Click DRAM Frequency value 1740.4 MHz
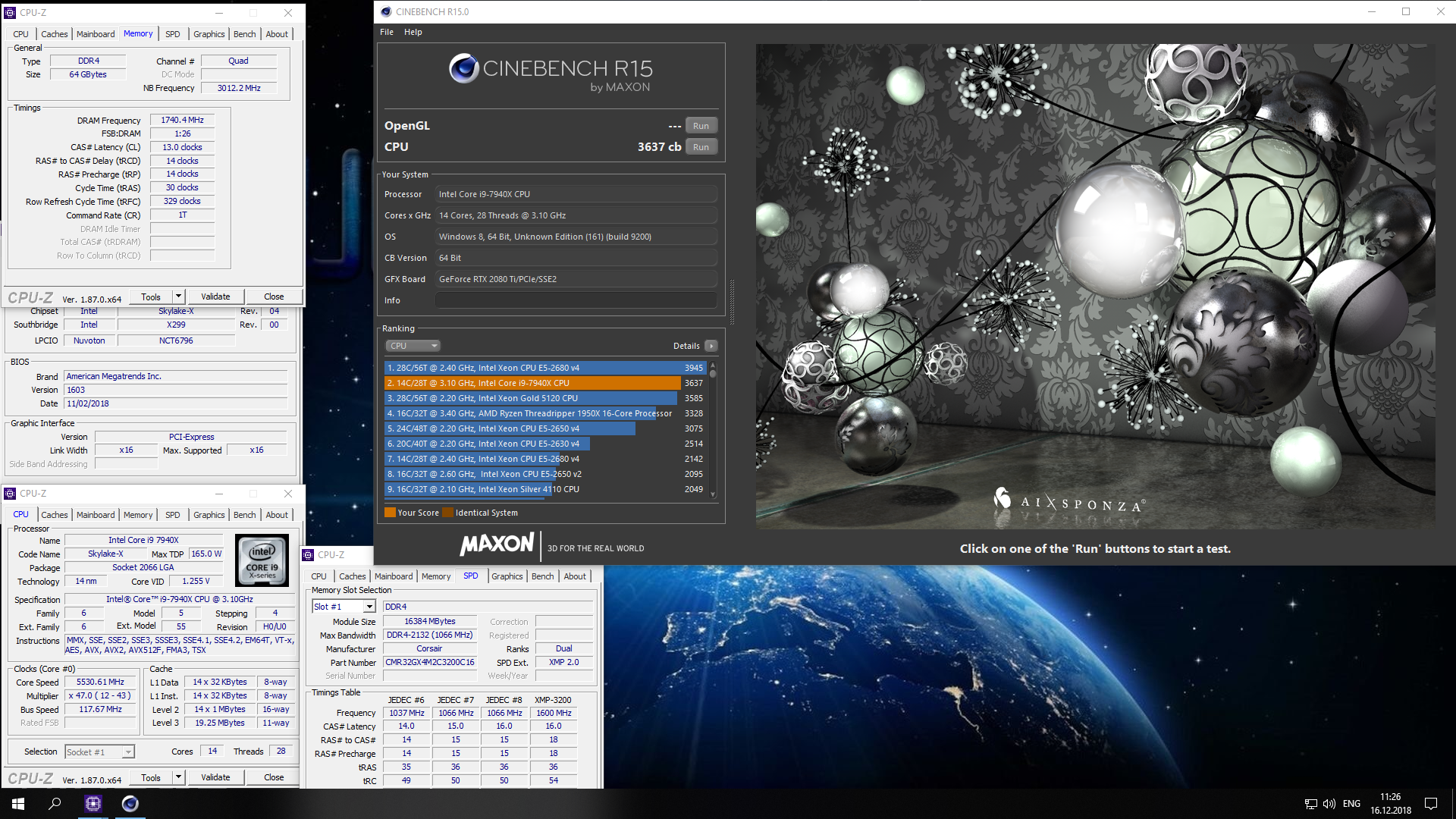This screenshot has width=1456, height=819. (182, 121)
